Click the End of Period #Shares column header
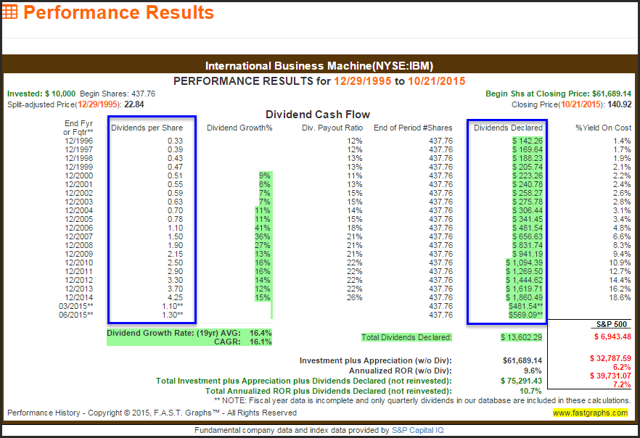 click(x=413, y=128)
